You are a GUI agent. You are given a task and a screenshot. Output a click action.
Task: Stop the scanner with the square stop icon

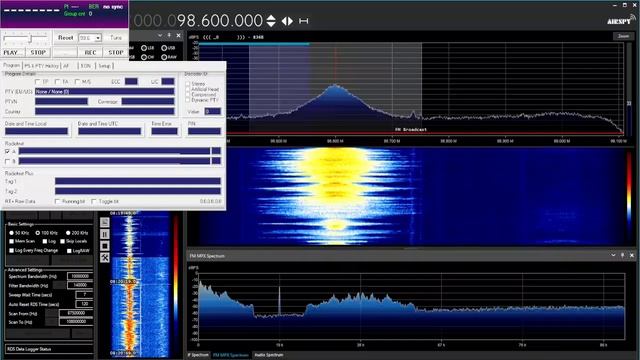coord(105,246)
